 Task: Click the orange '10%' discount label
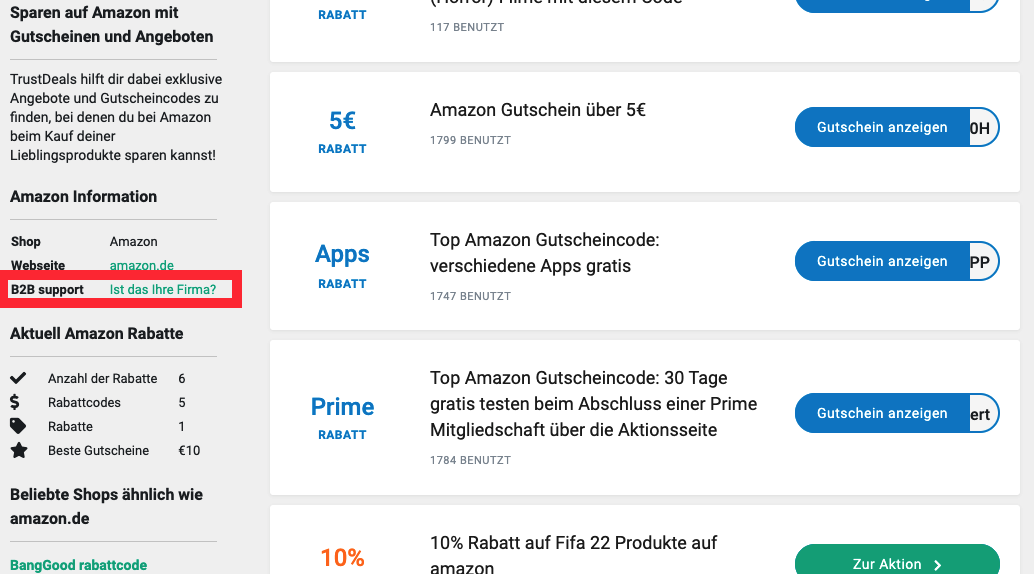coord(342,557)
